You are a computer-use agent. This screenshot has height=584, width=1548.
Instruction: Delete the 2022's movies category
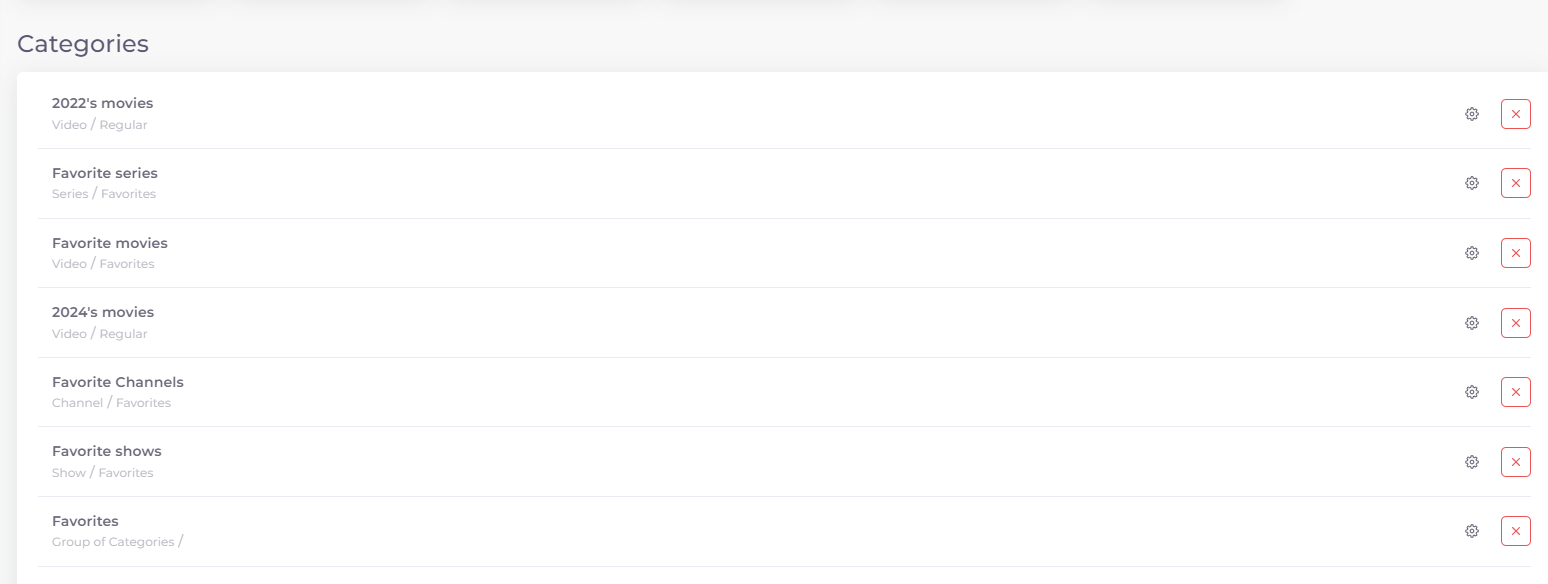pyautogui.click(x=1516, y=114)
